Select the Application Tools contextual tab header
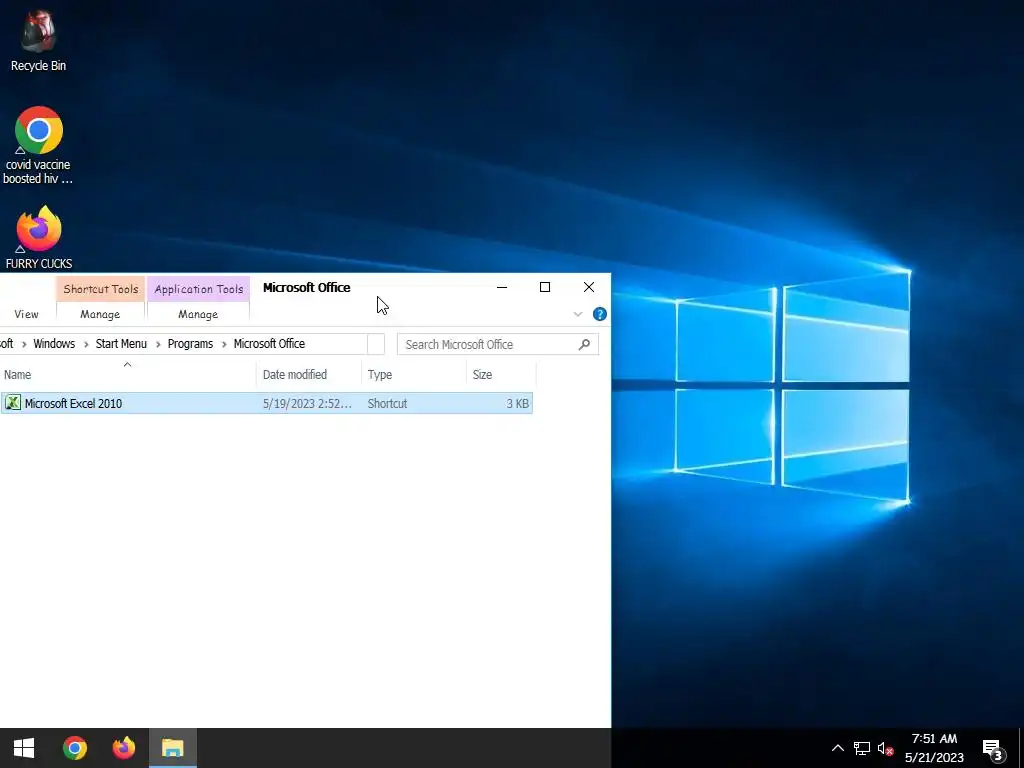 tap(199, 289)
